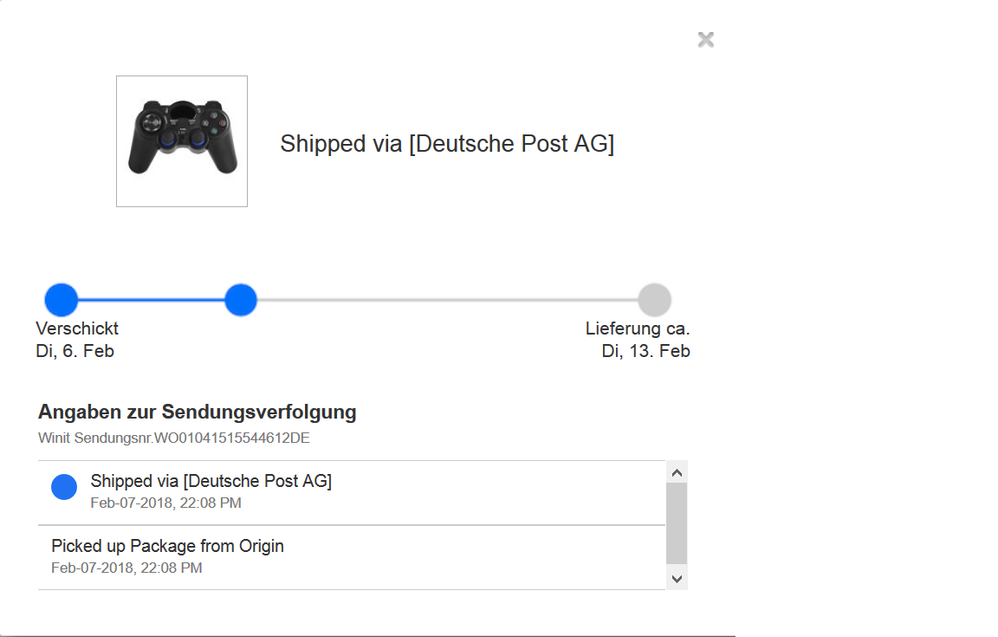Image resolution: width=998 pixels, height=637 pixels.
Task: Select the gray Lieferung milestone dot
Action: [x=655, y=298]
